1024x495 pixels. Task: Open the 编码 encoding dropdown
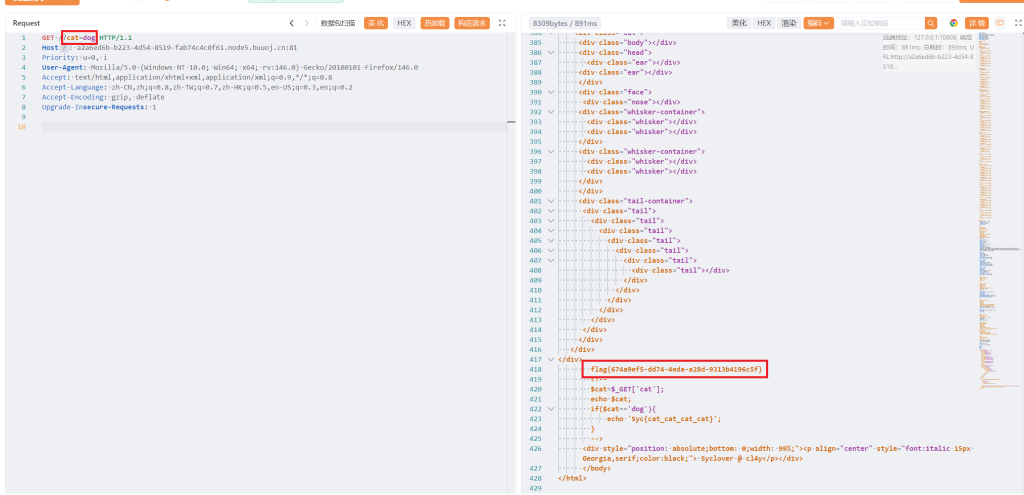pos(817,23)
